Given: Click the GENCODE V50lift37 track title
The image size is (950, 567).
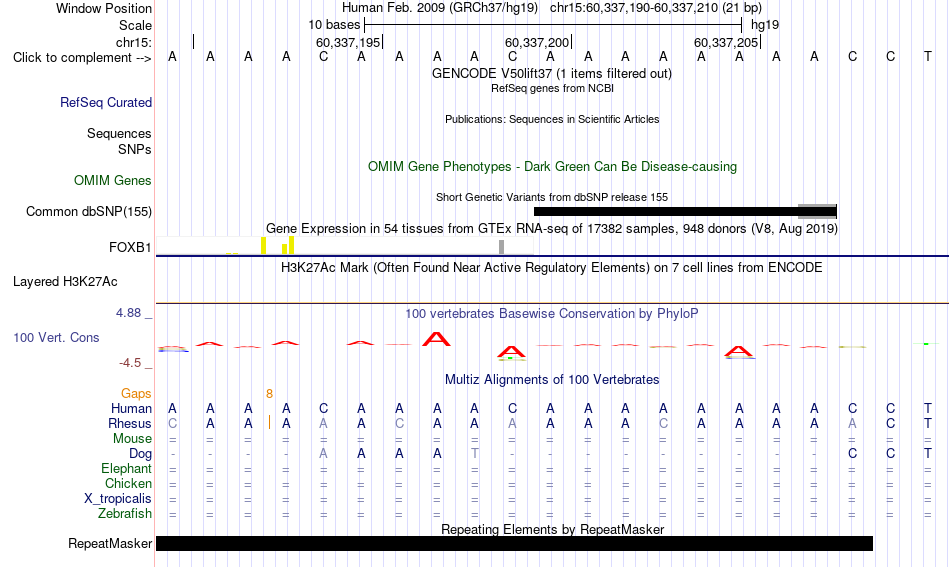Looking at the screenshot, I should pyautogui.click(x=551, y=73).
